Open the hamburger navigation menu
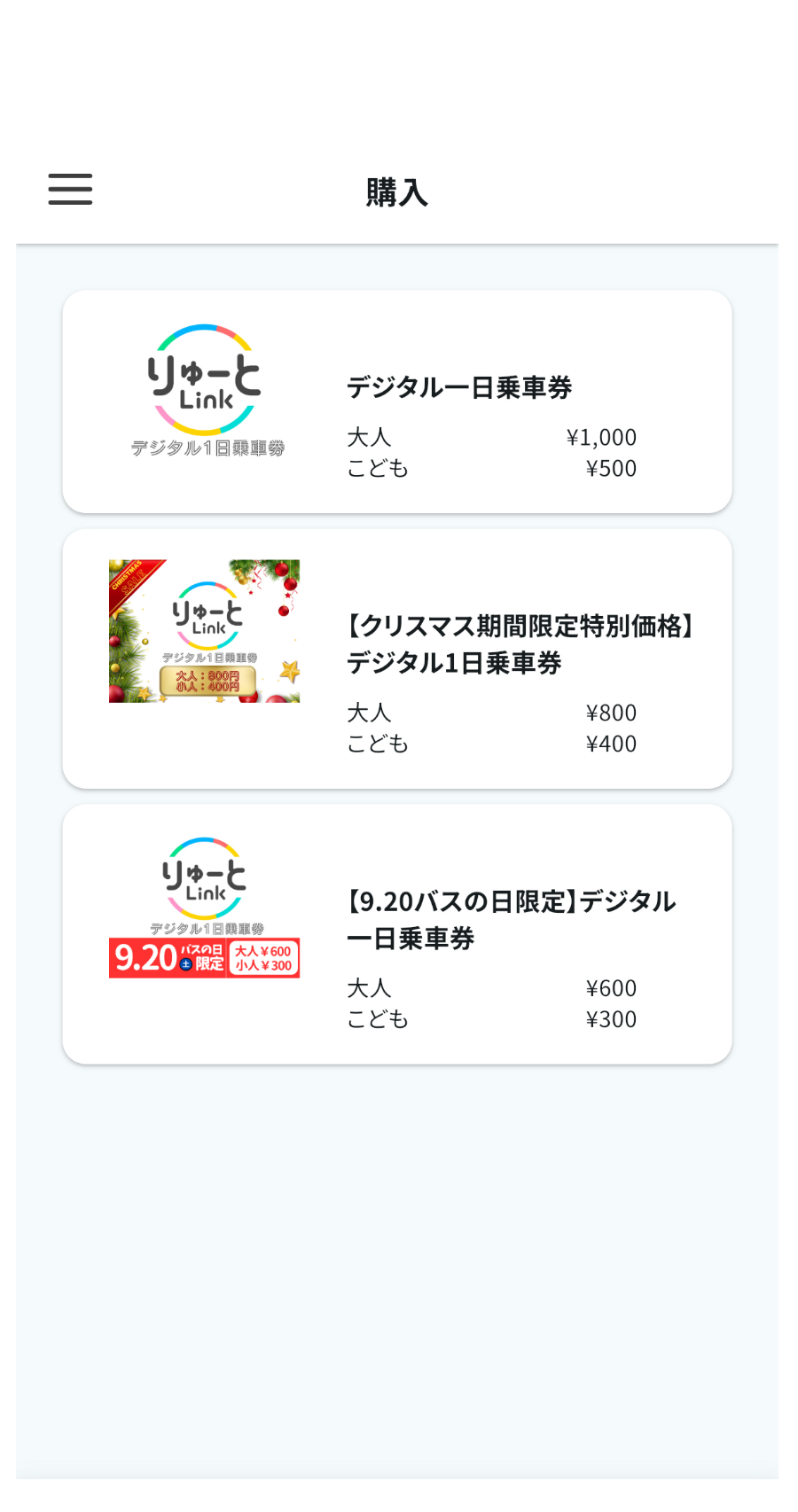Screen dimensions: 798x1512 coord(70,190)
